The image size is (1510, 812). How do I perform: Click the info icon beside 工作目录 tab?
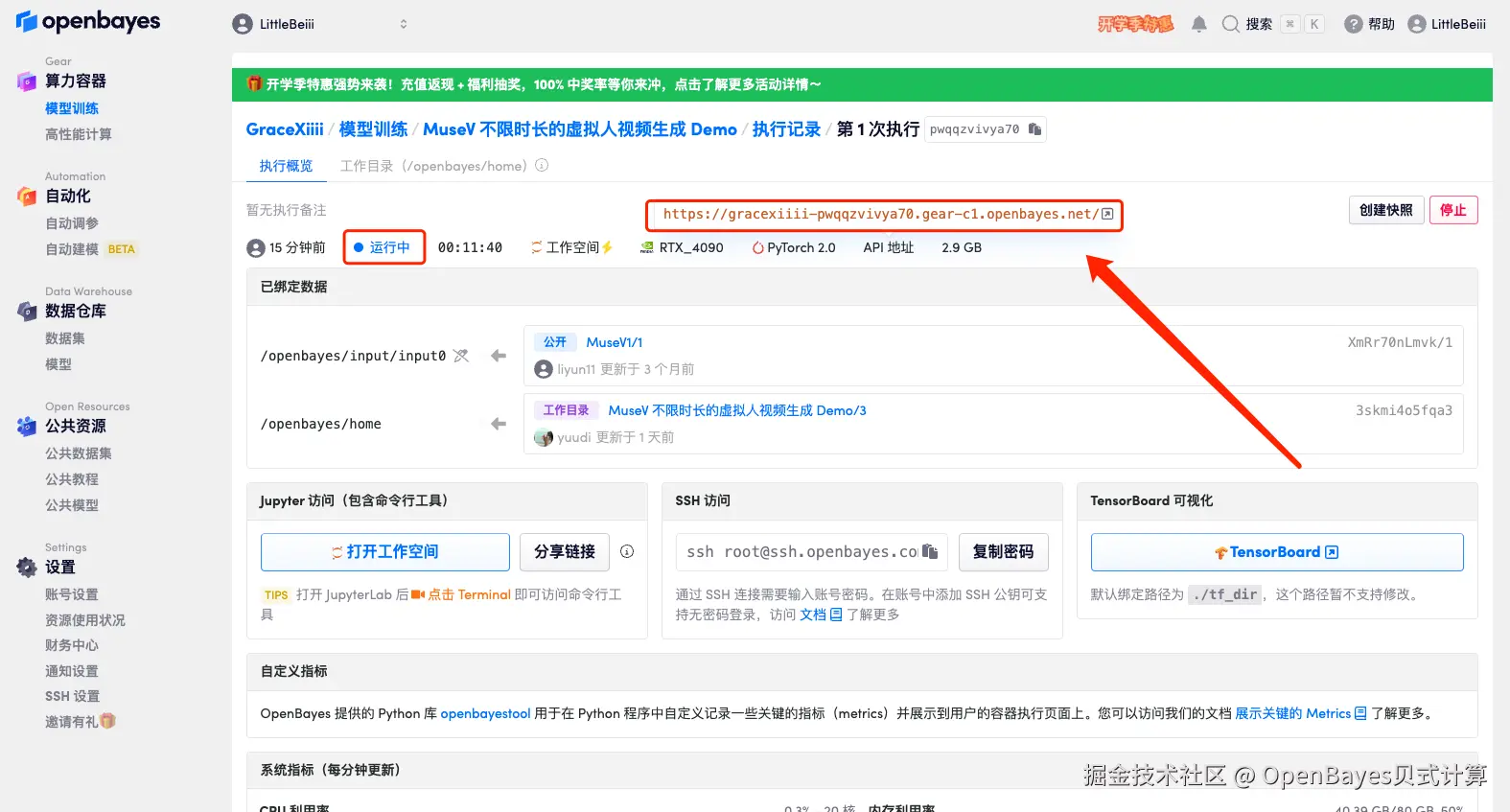(x=542, y=165)
